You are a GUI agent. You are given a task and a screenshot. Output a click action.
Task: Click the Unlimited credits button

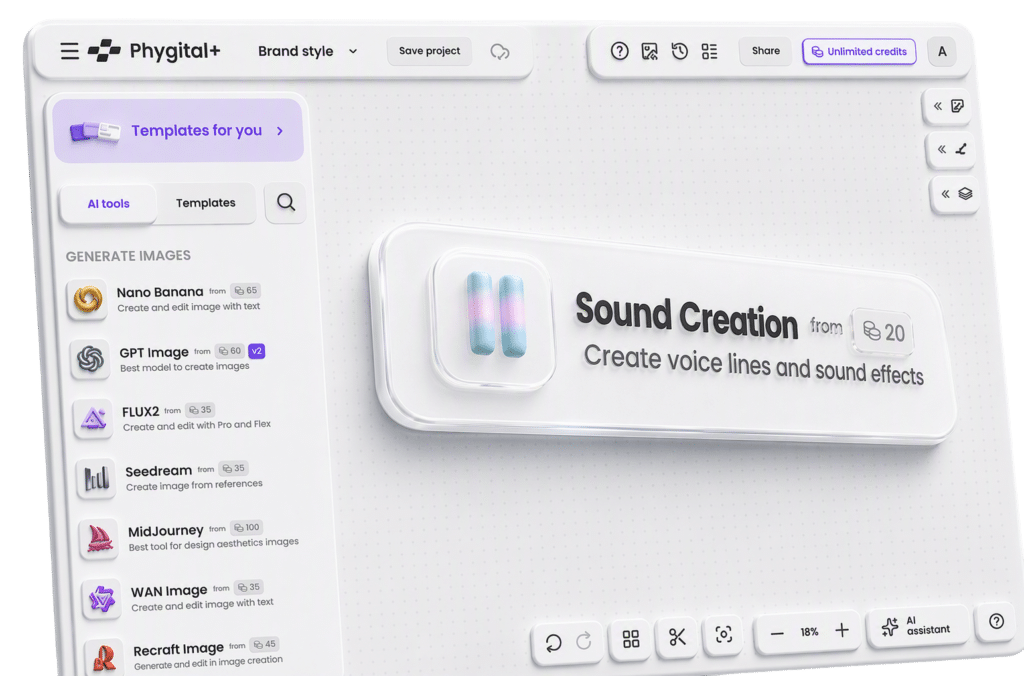[x=859, y=52]
